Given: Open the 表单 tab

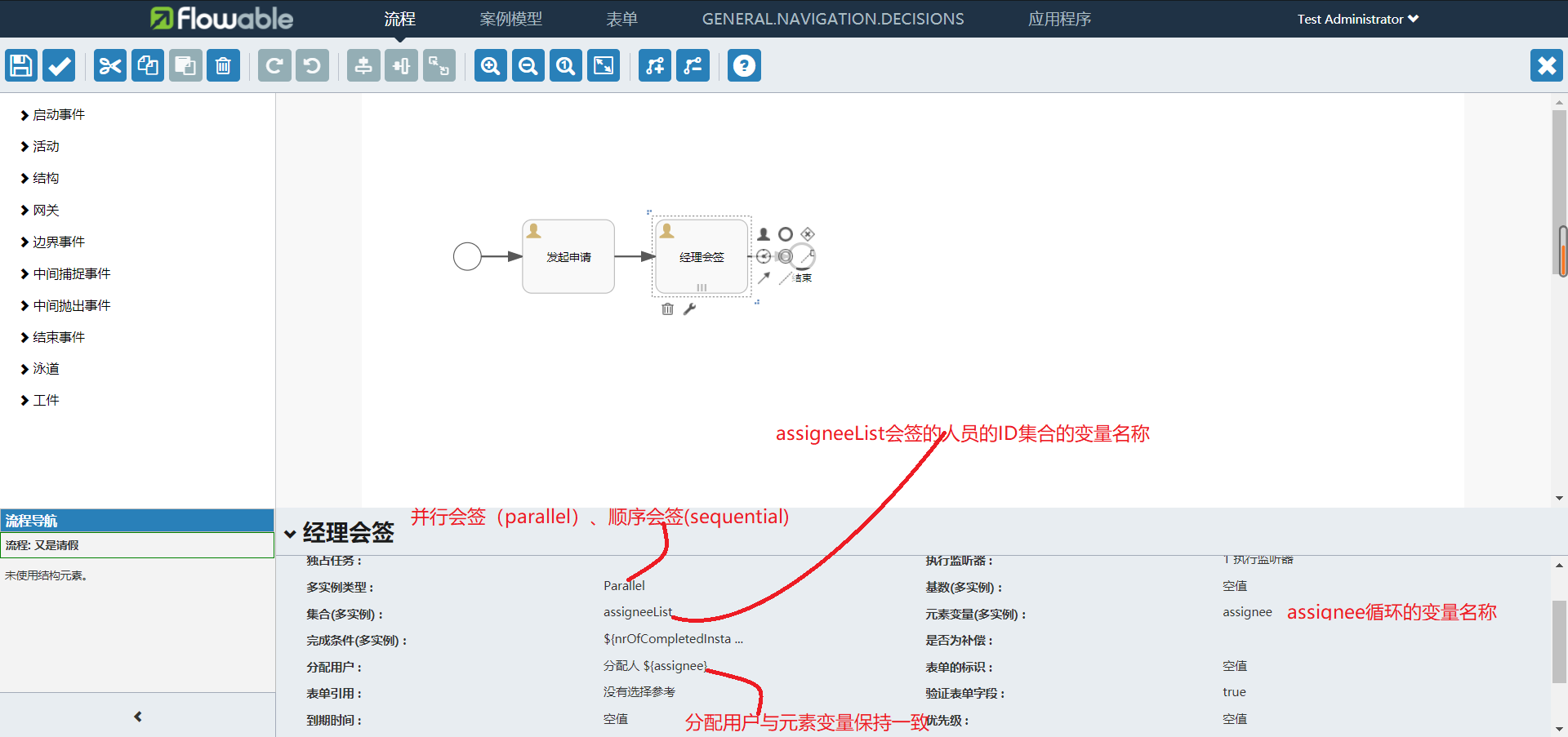Looking at the screenshot, I should point(622,19).
